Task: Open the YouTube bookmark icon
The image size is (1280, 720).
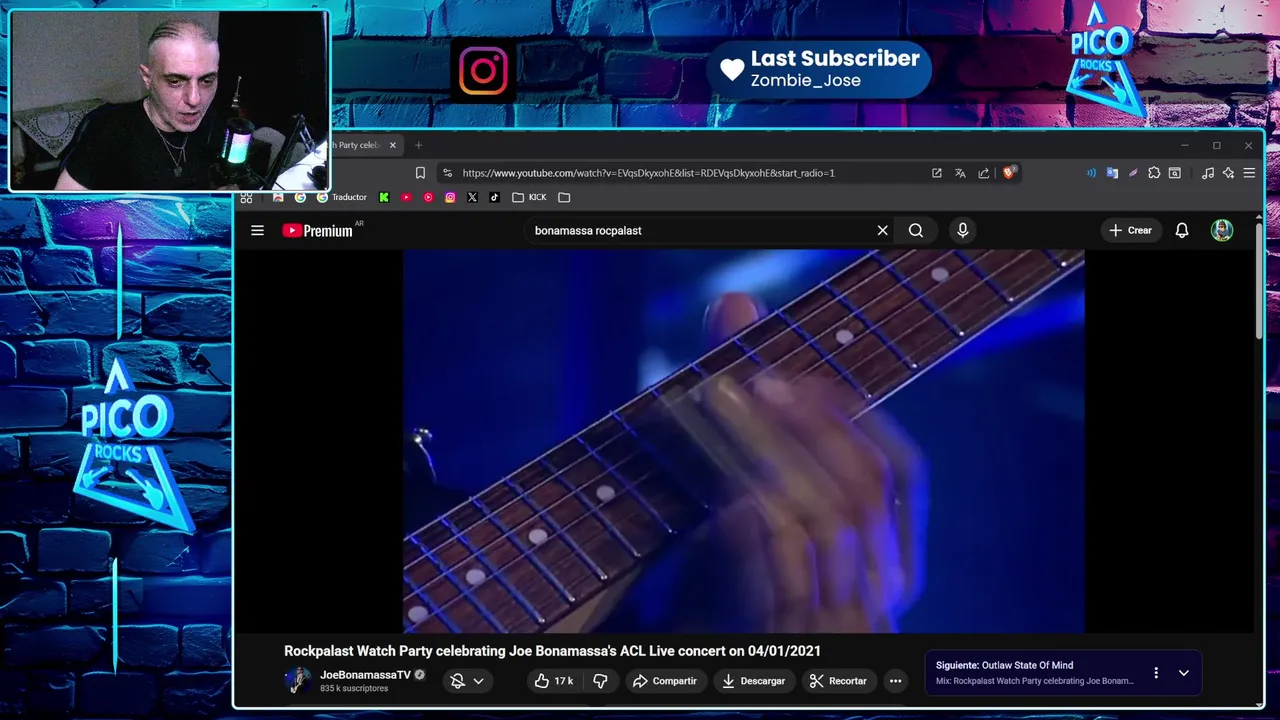Action: click(406, 197)
